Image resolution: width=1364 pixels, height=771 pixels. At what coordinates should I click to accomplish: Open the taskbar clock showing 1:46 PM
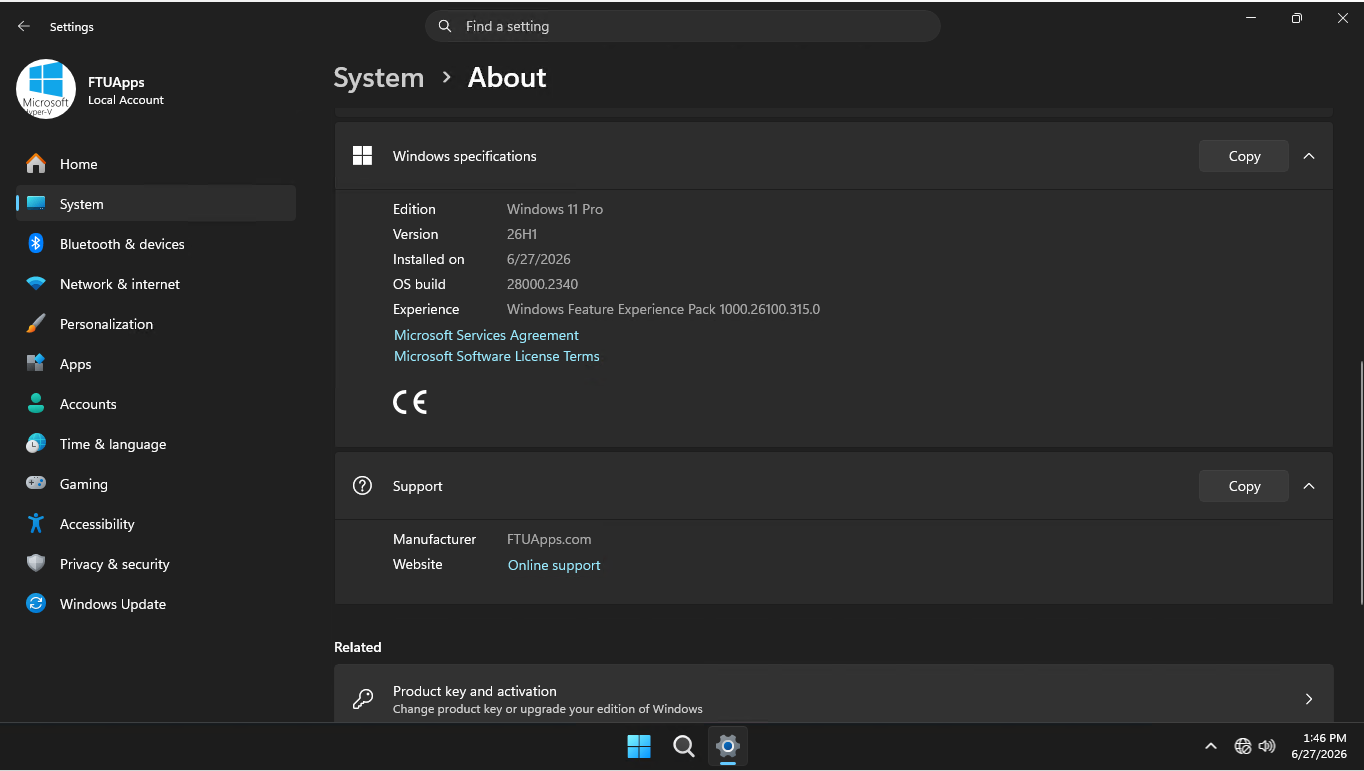tap(1319, 746)
